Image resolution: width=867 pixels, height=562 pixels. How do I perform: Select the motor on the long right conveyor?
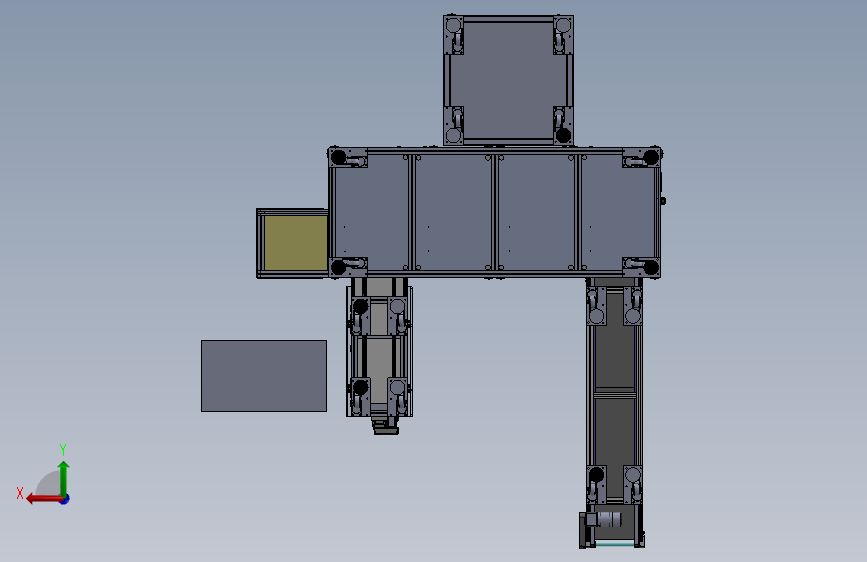click(x=606, y=520)
